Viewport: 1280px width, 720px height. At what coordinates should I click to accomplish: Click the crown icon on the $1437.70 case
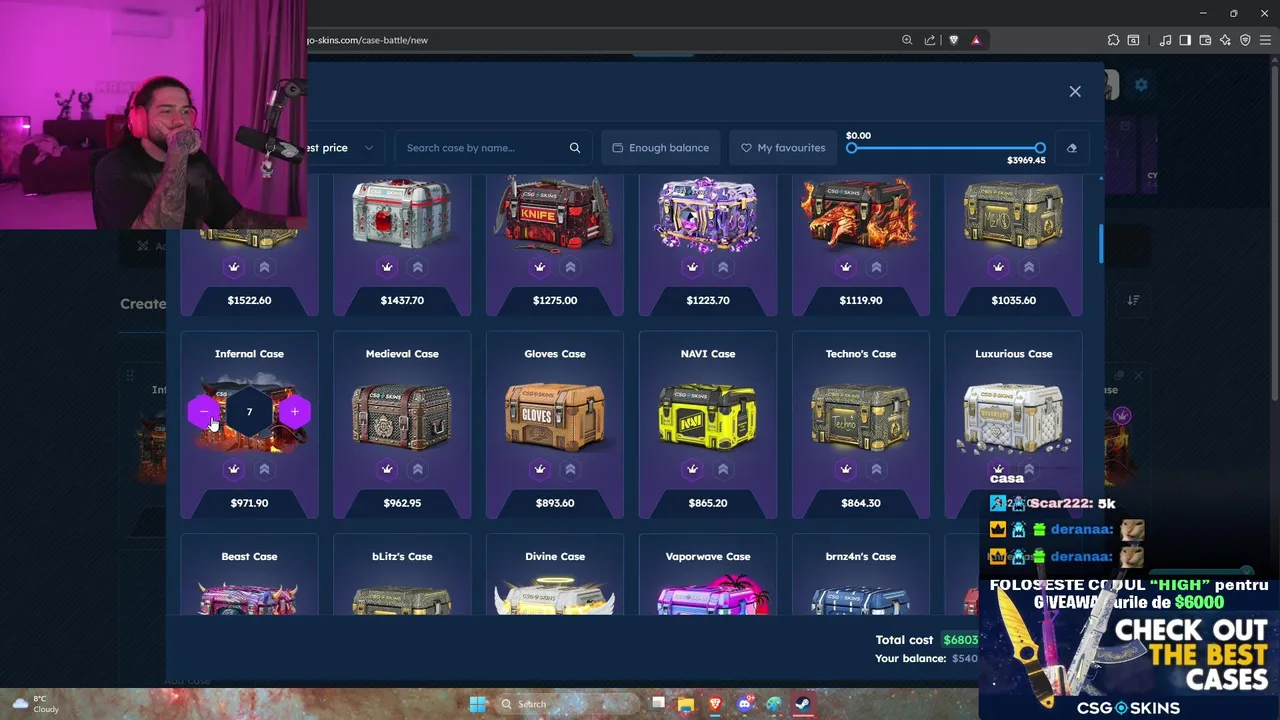pos(387,267)
